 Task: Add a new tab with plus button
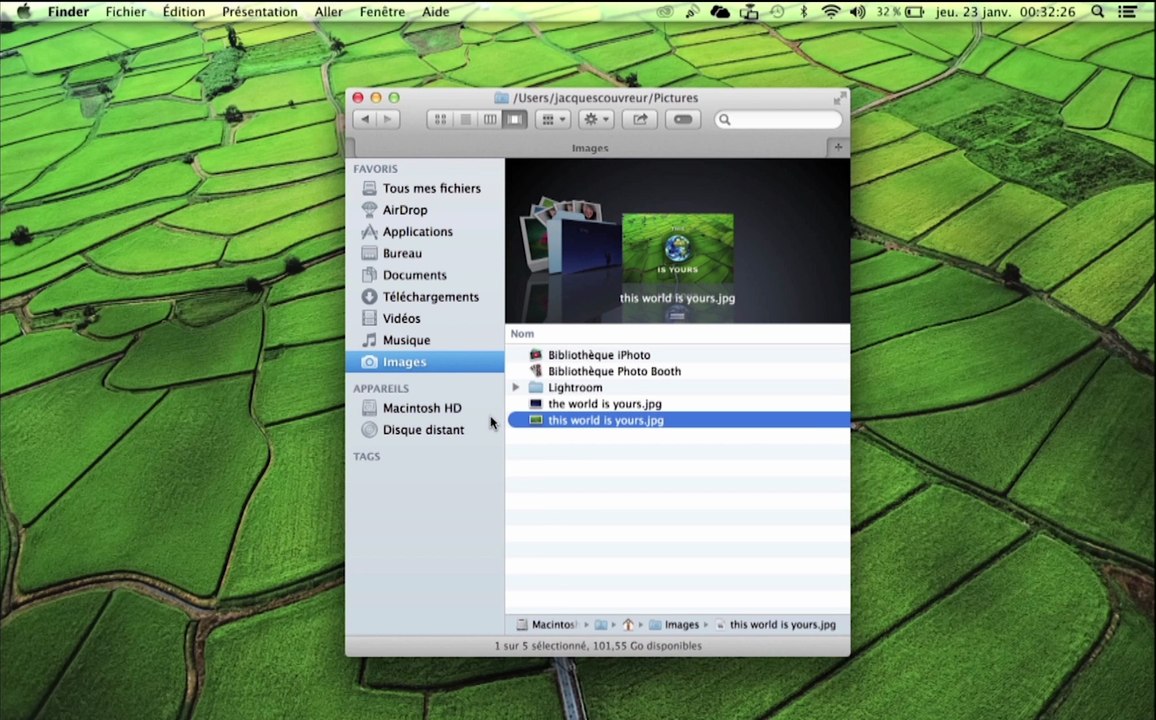coord(838,147)
